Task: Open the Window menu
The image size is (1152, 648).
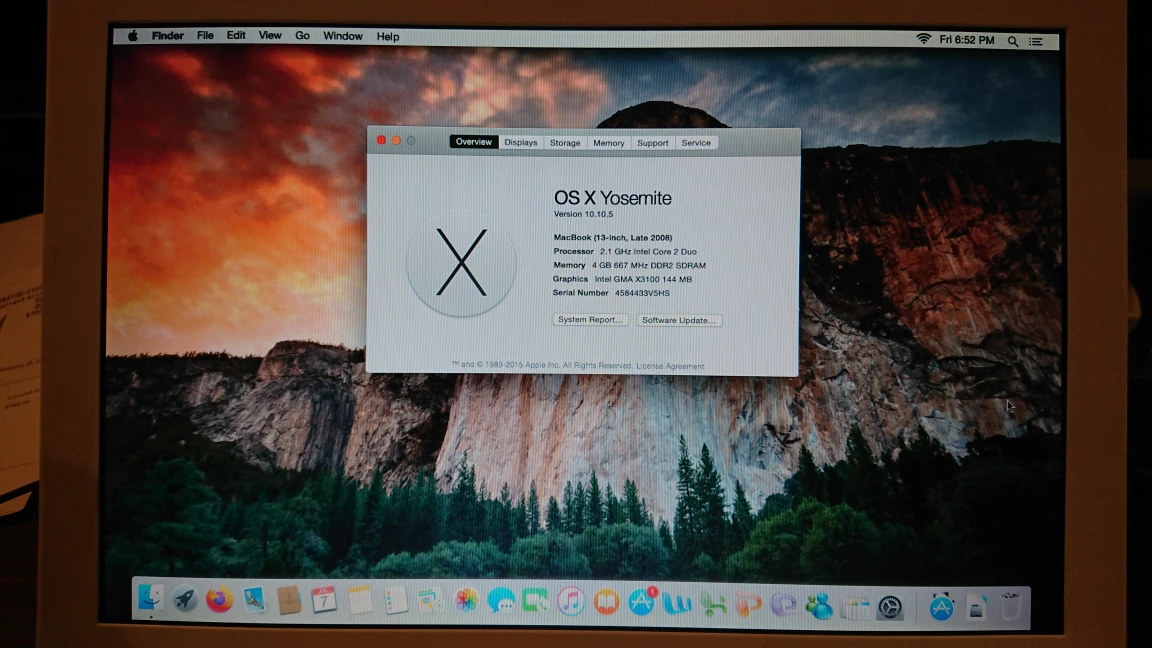Action: click(342, 36)
